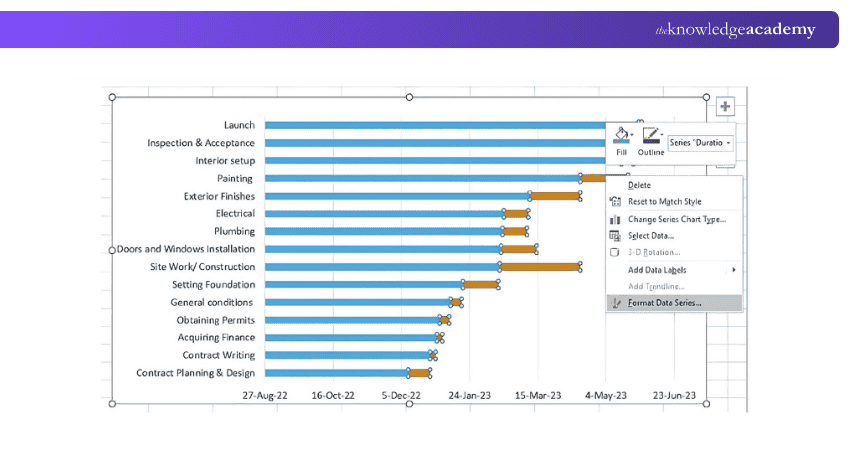Image resolution: width=850 pixels, height=450 pixels.
Task: Click the Outline pen icon
Action: tap(651, 135)
